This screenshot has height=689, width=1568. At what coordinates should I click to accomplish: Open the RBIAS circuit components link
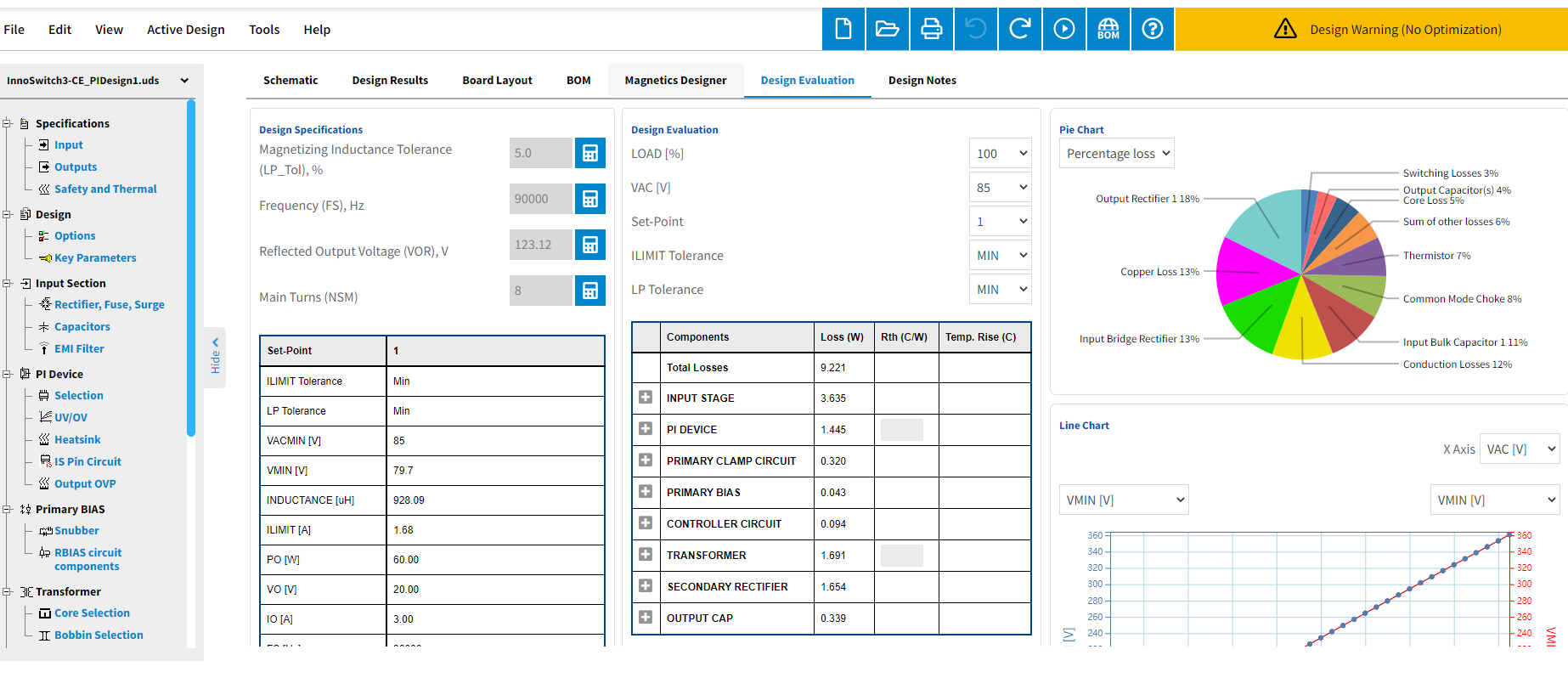pyautogui.click(x=88, y=559)
